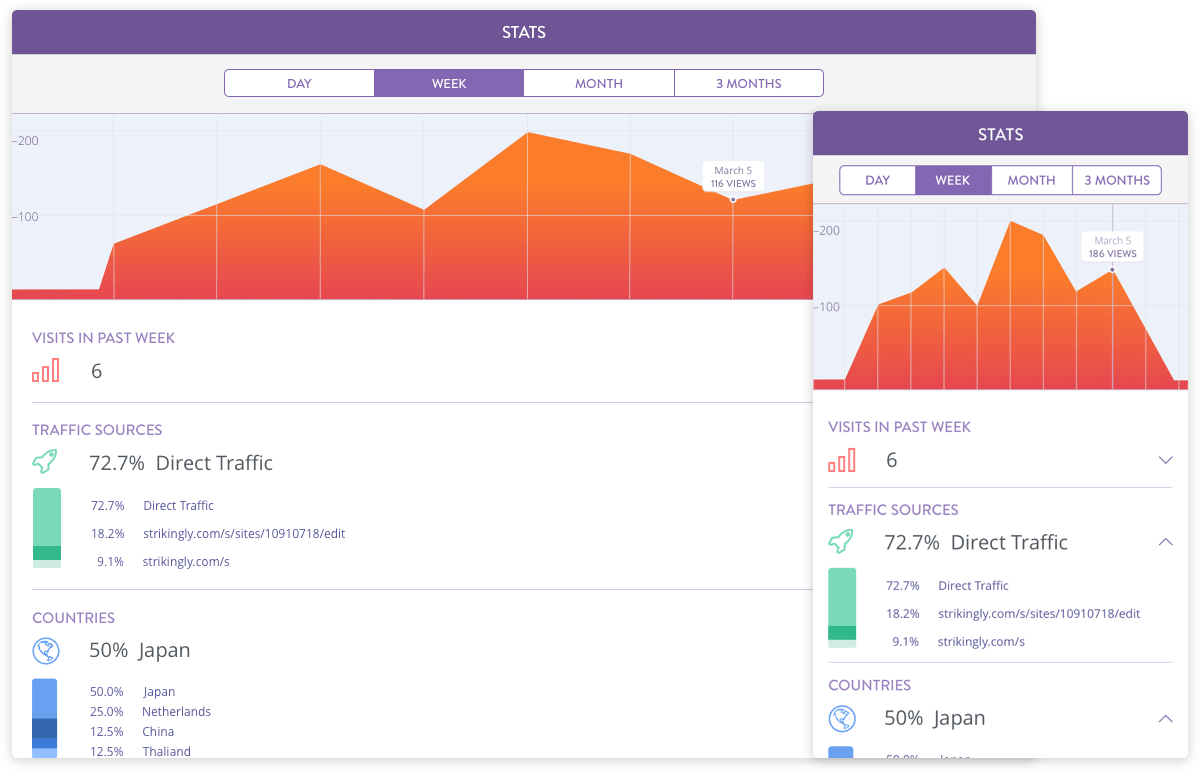
Task: Click the rocket icon in mobile panel
Action: [x=841, y=542]
